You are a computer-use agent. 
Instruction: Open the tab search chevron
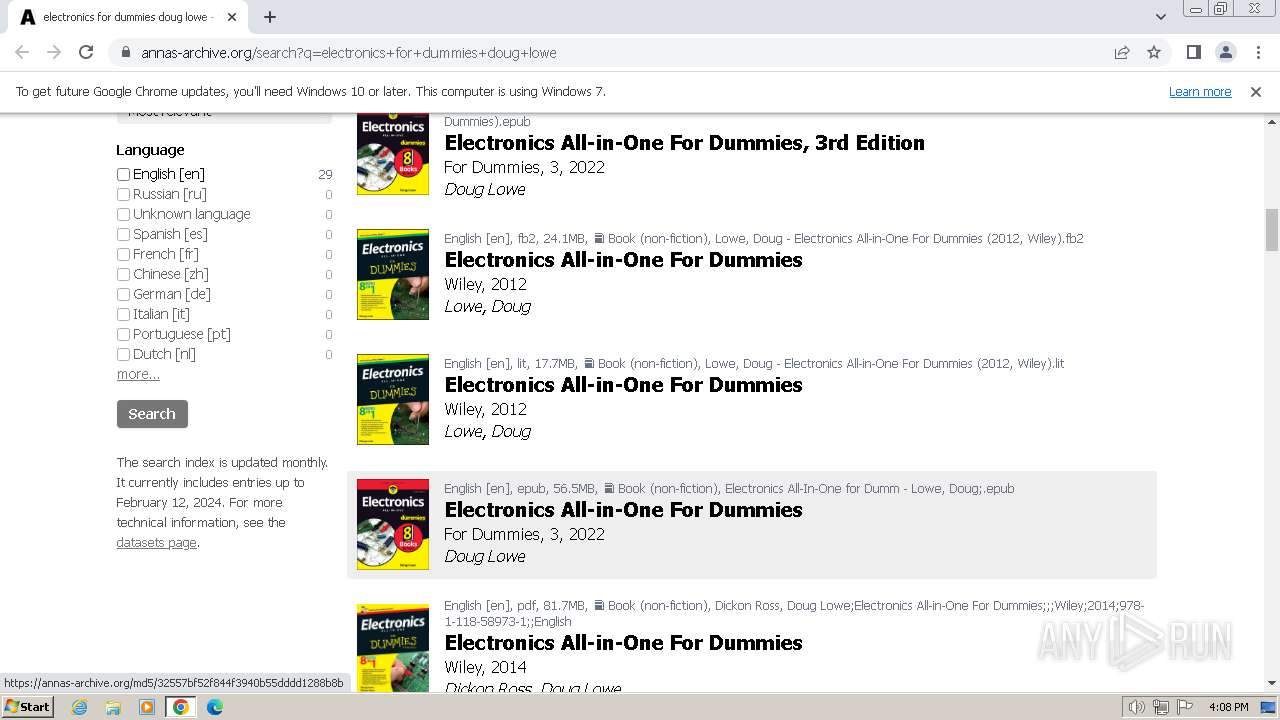[1160, 17]
